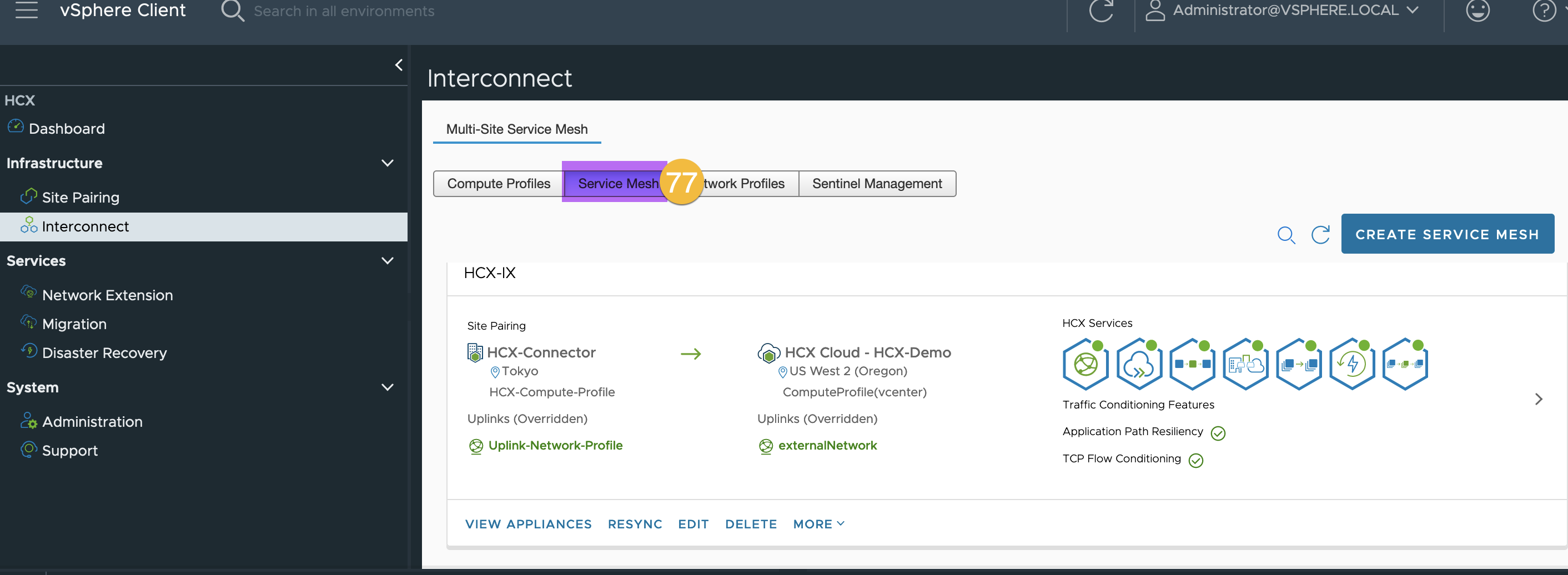
Task: Click the US West 2 location pin icon
Action: 783,372
